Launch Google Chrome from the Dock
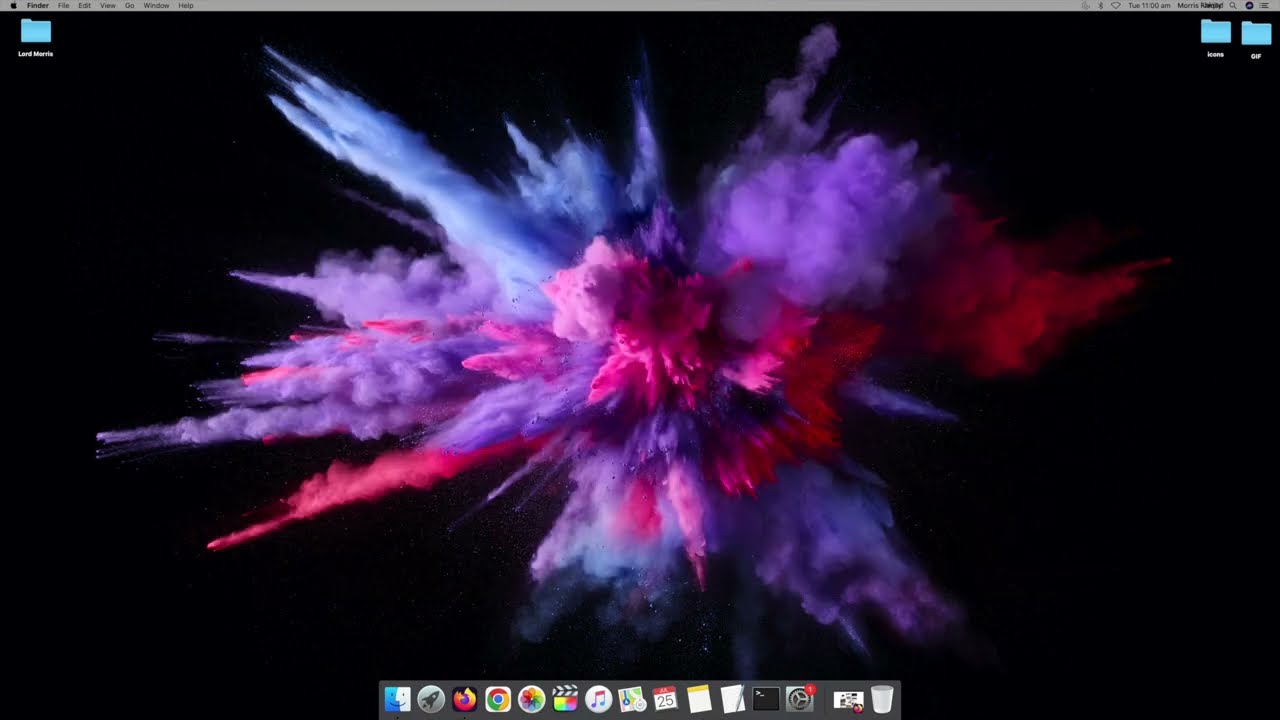This screenshot has width=1280, height=720. pyautogui.click(x=498, y=699)
